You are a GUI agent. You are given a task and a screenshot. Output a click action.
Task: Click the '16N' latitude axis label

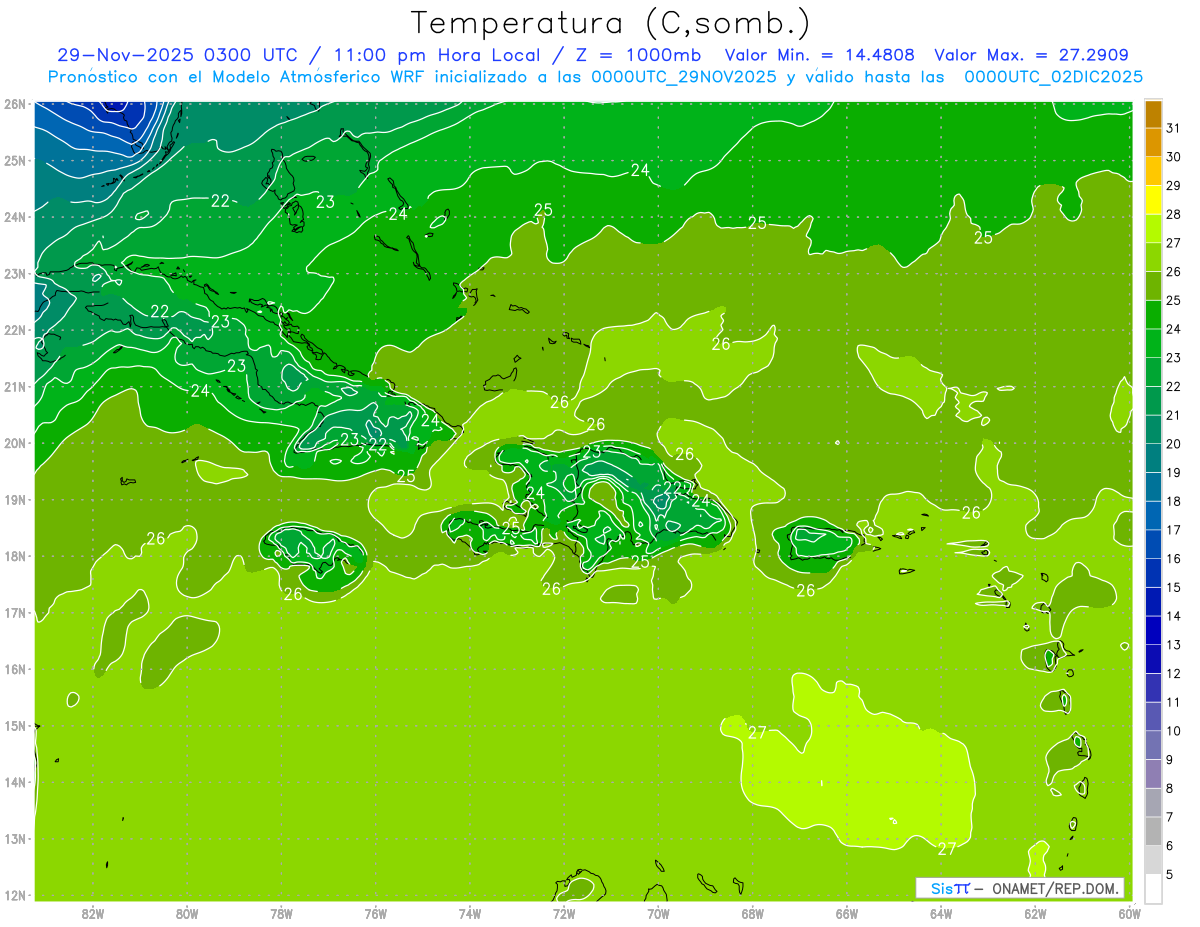(15, 669)
